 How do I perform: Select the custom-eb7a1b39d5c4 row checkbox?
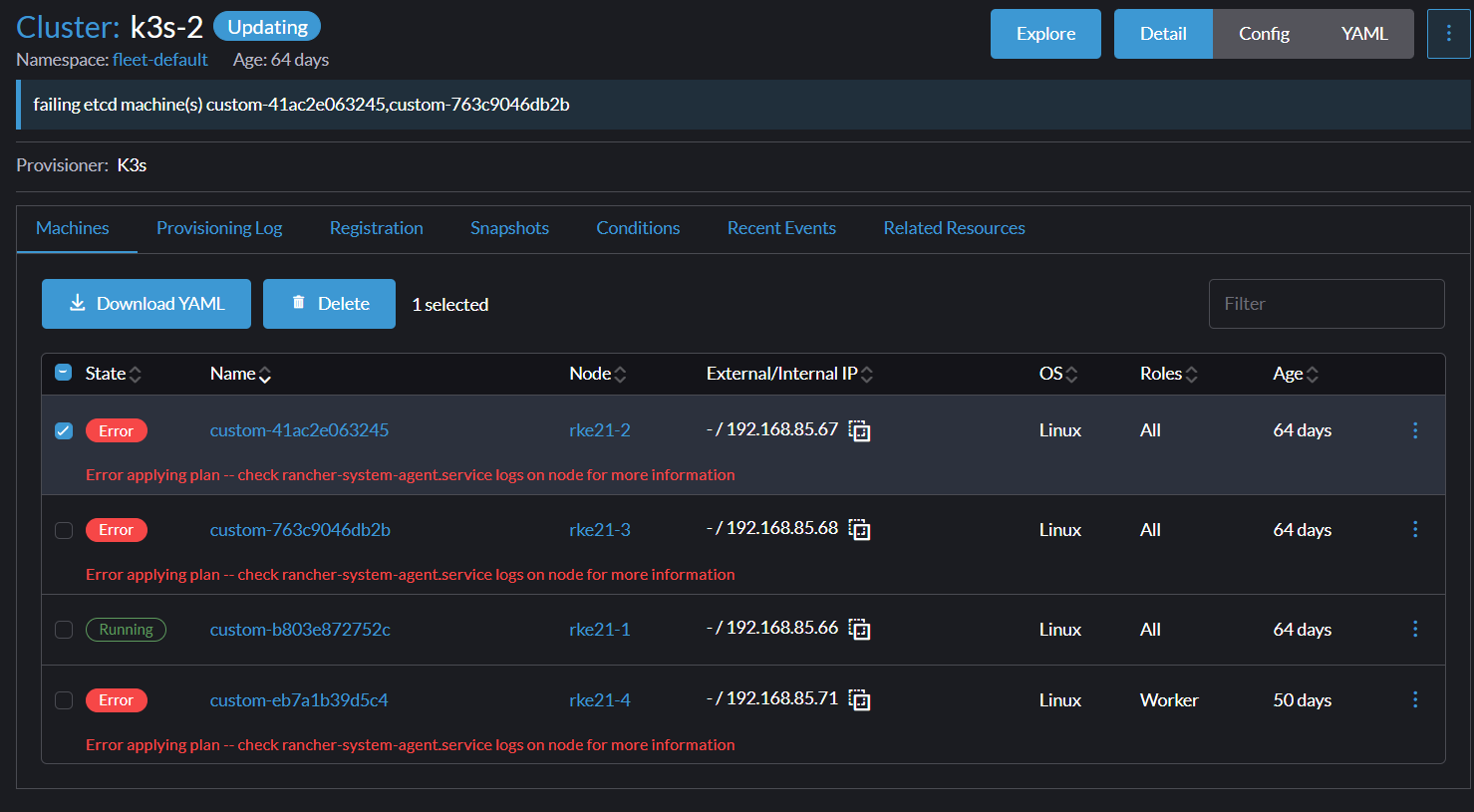[63, 700]
